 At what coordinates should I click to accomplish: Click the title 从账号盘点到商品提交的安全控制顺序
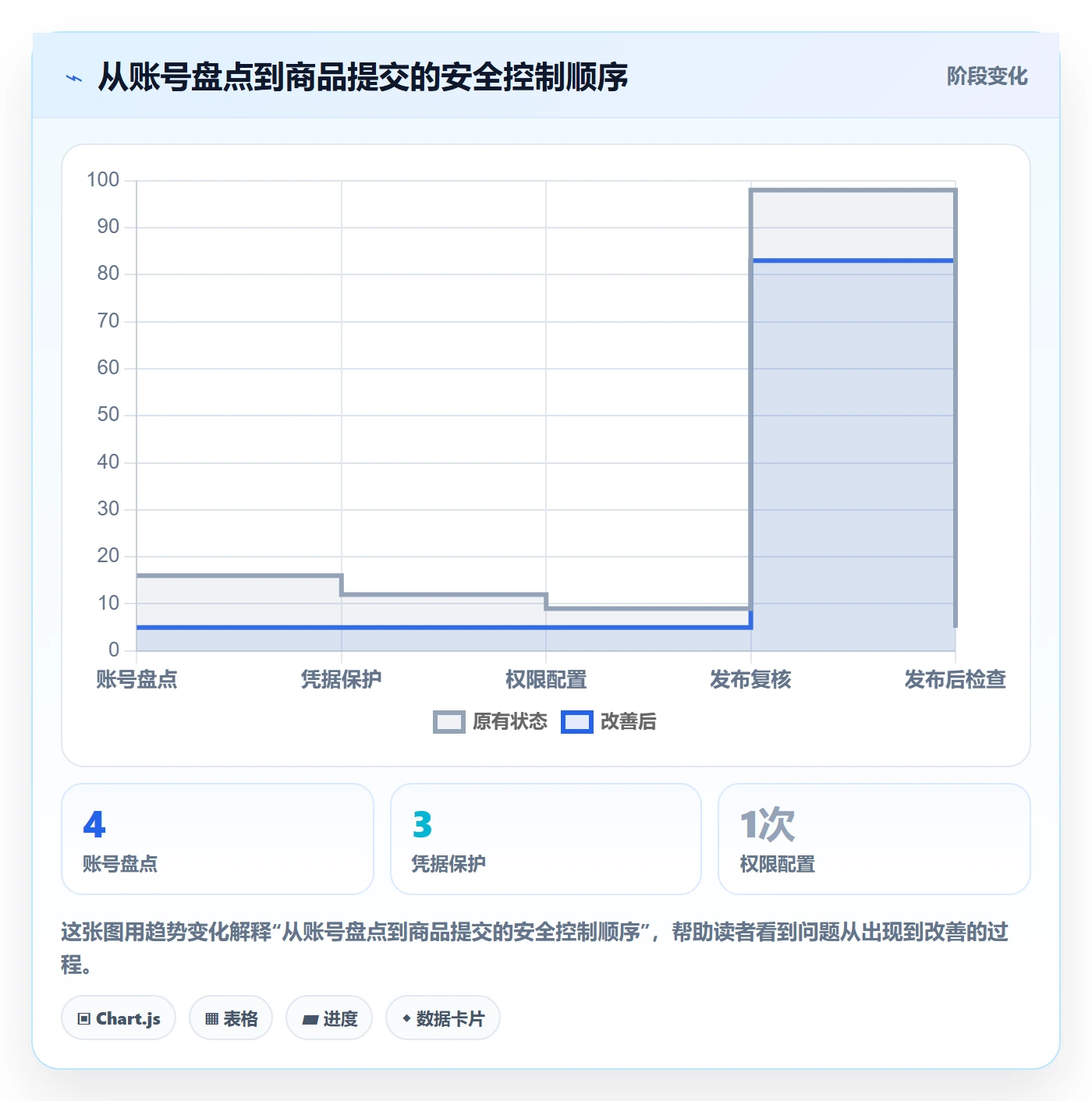[363, 77]
